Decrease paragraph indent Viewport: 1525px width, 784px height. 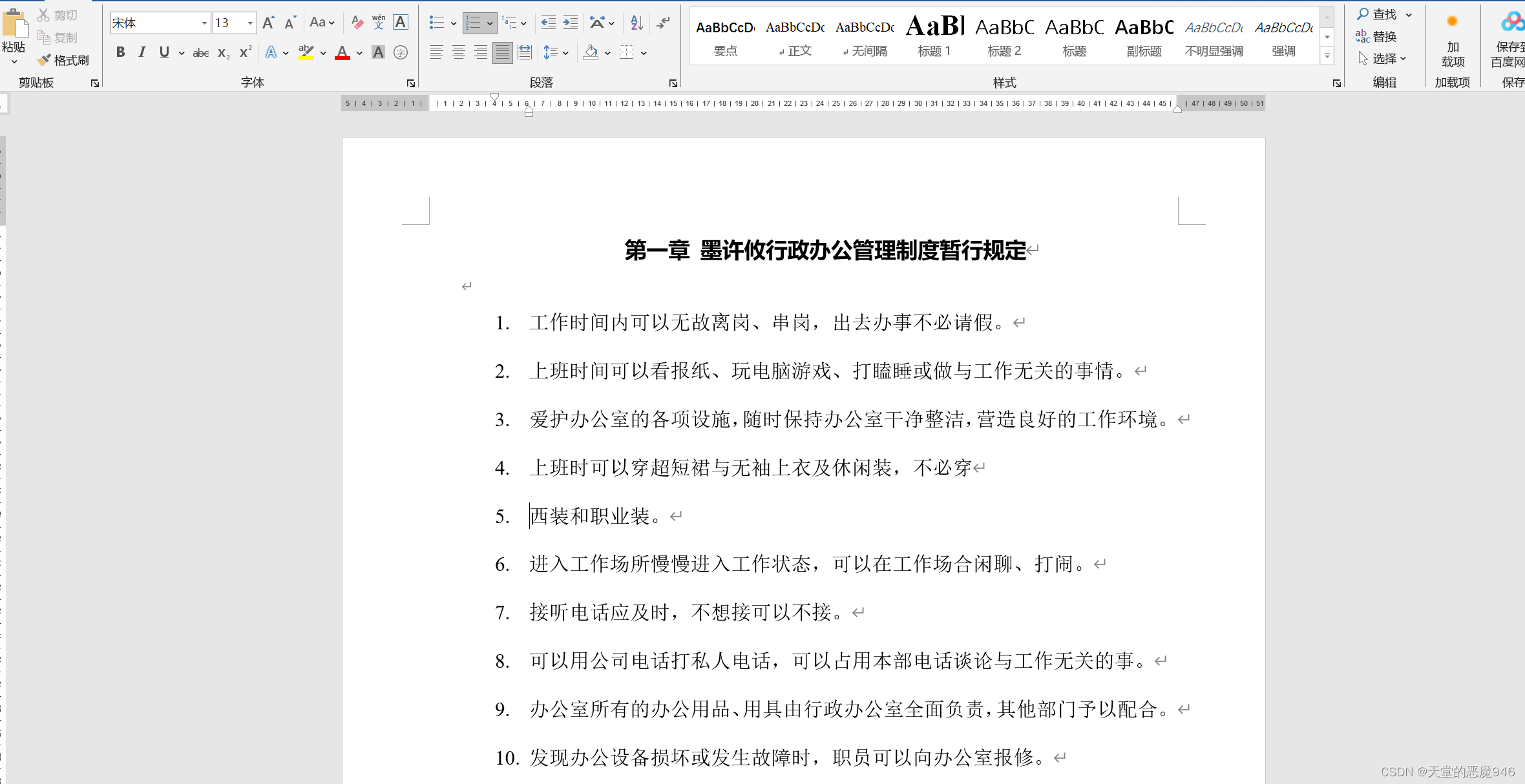pos(548,23)
